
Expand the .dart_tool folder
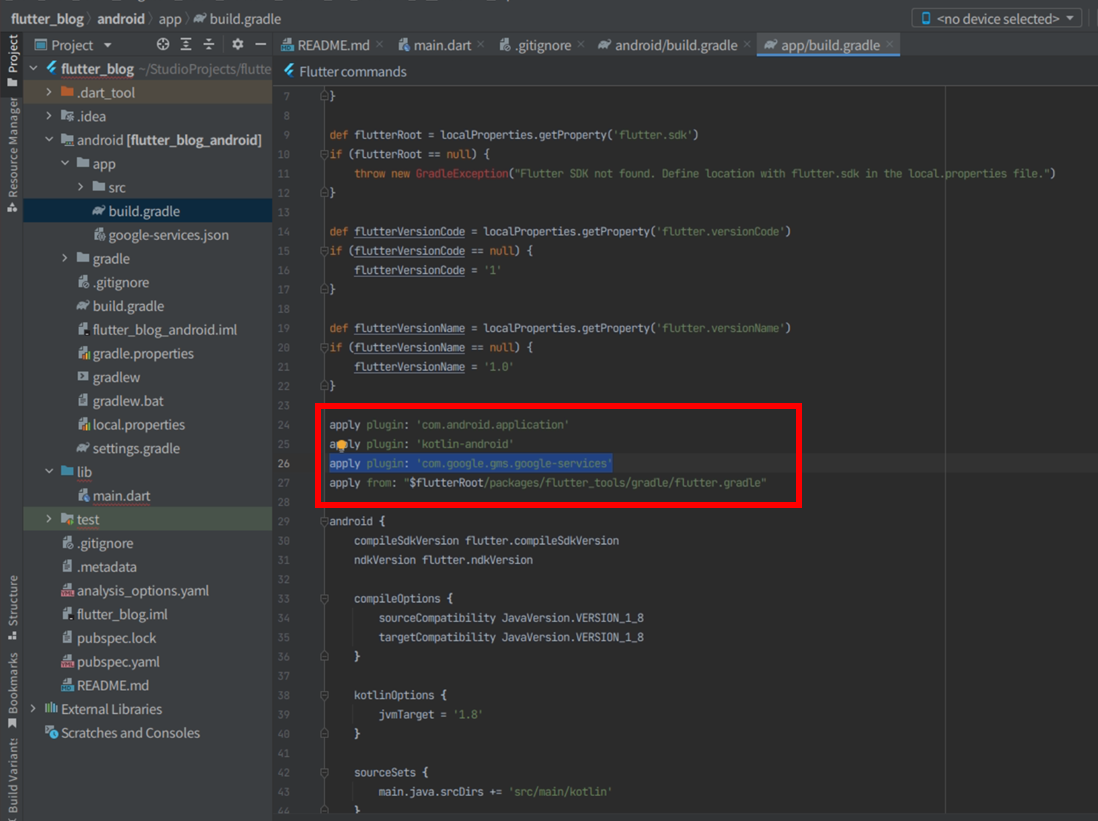tap(48, 92)
